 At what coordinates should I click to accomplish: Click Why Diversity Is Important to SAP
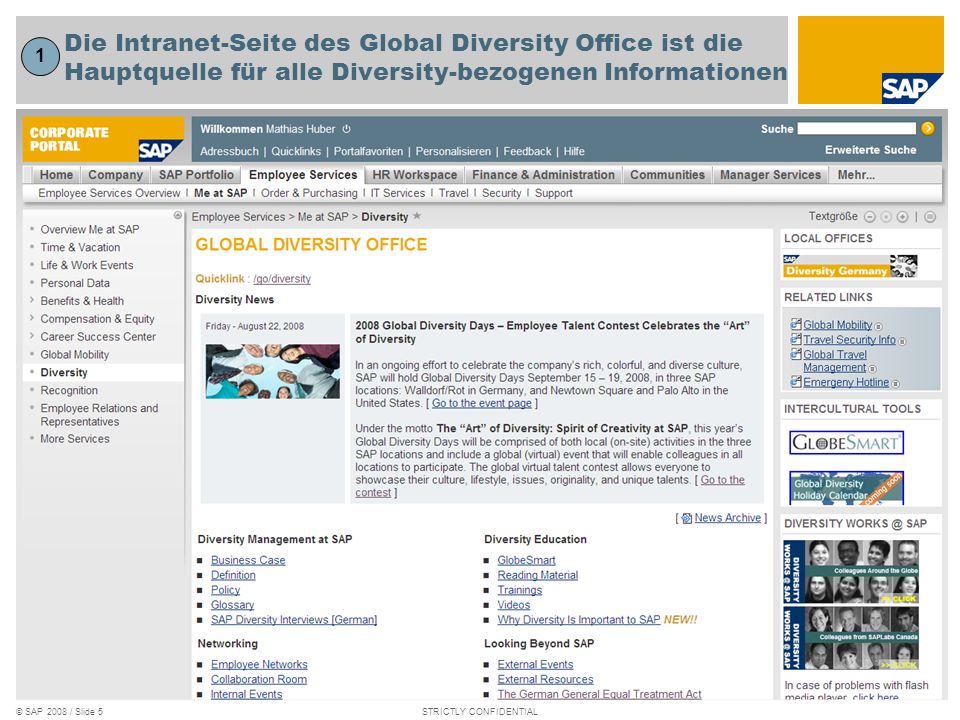coord(579,620)
